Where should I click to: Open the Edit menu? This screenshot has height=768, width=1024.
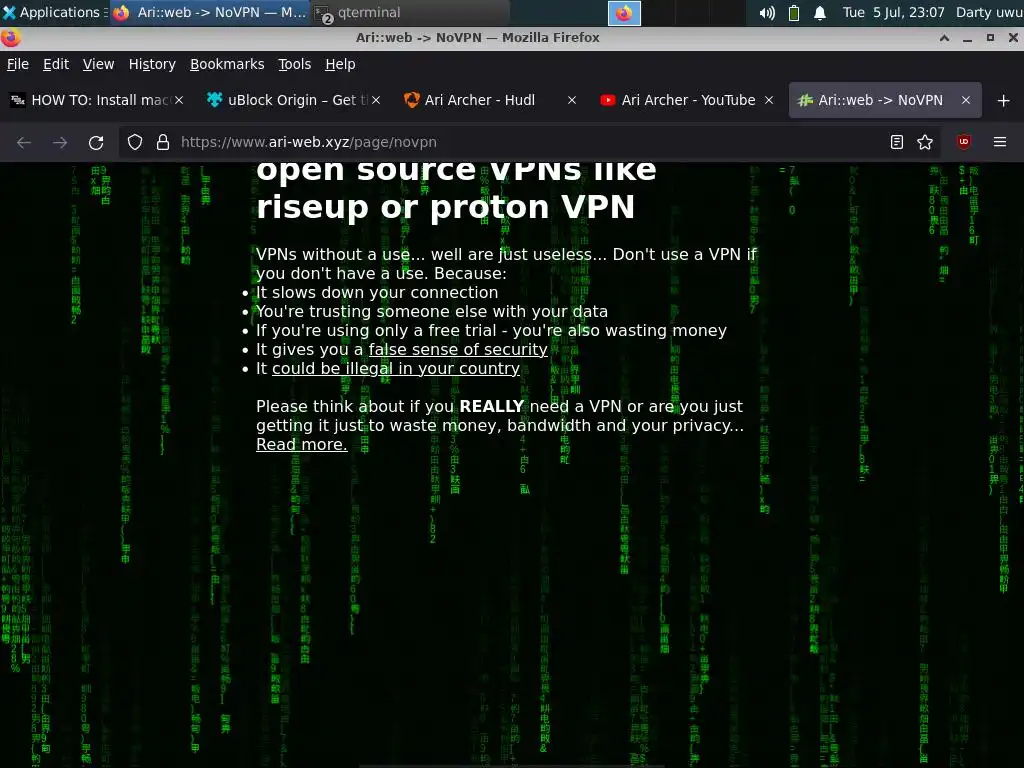pyautogui.click(x=56, y=64)
